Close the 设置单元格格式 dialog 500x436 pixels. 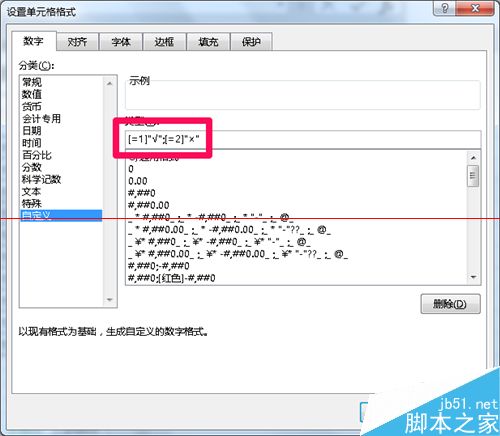(475, 8)
